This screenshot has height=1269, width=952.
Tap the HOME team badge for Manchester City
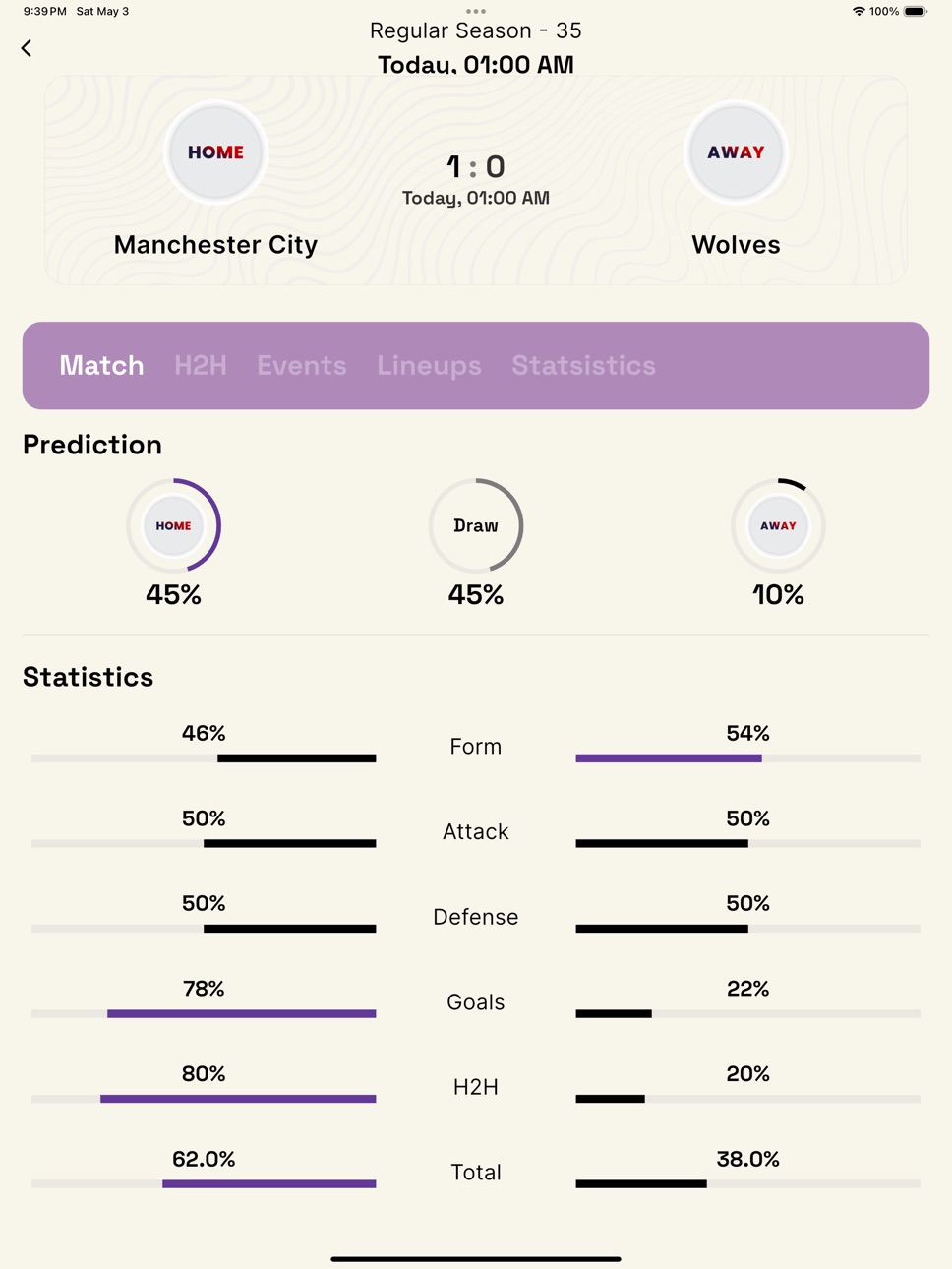(215, 152)
